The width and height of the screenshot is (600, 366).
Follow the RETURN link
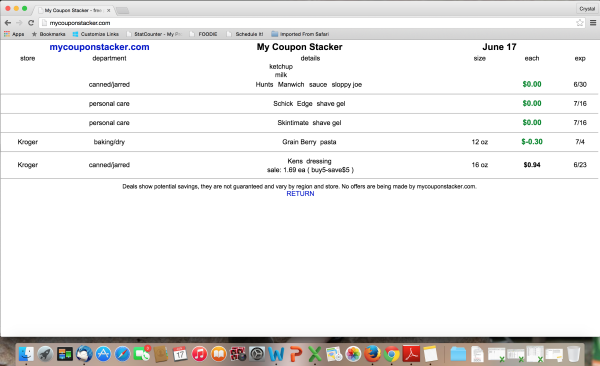tap(300, 194)
